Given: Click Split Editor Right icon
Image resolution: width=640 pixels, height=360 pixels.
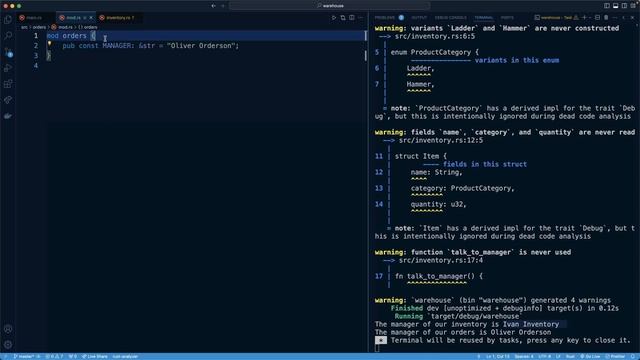Looking at the screenshot, I should [352, 18].
